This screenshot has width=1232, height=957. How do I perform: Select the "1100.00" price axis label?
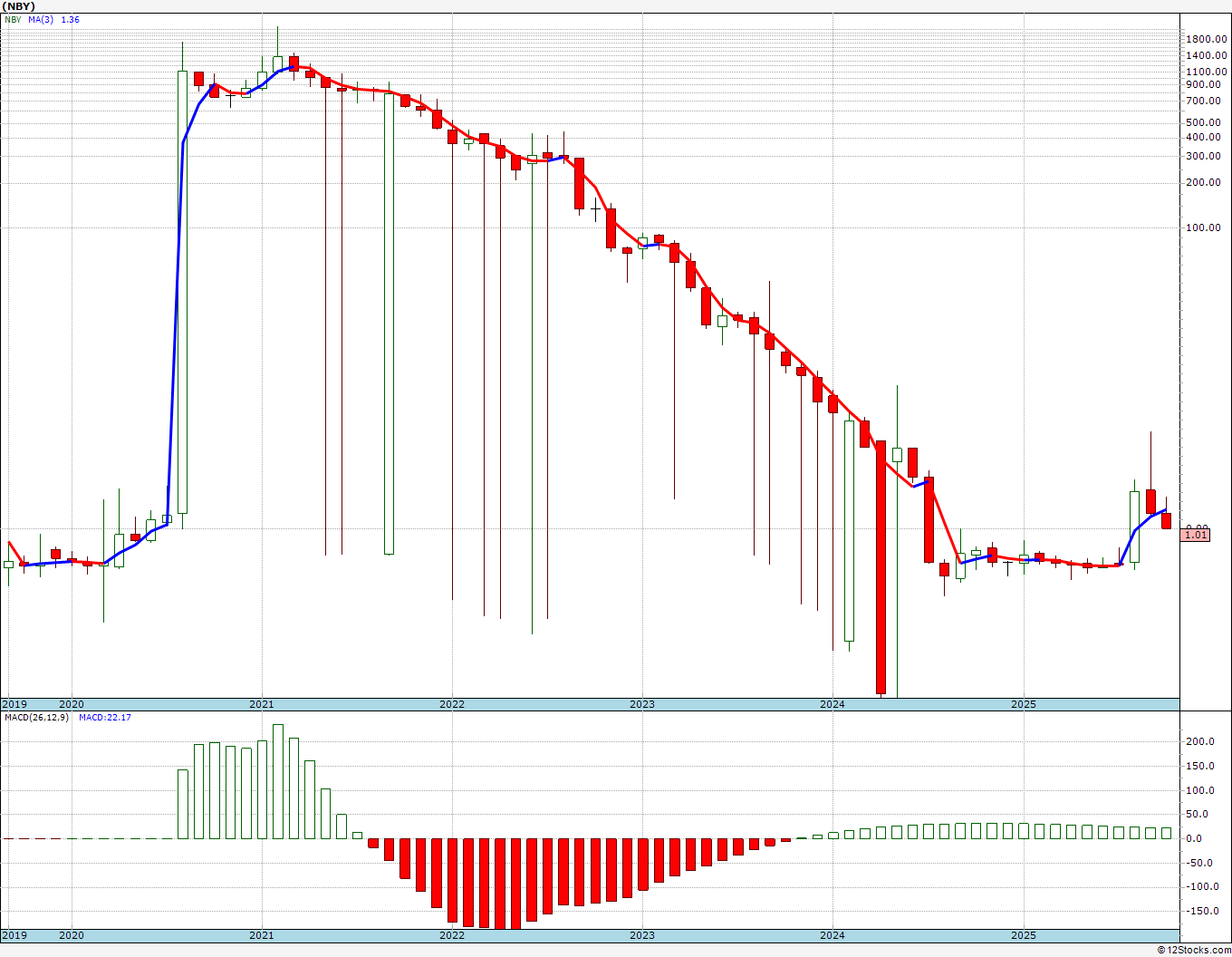pos(1207,72)
